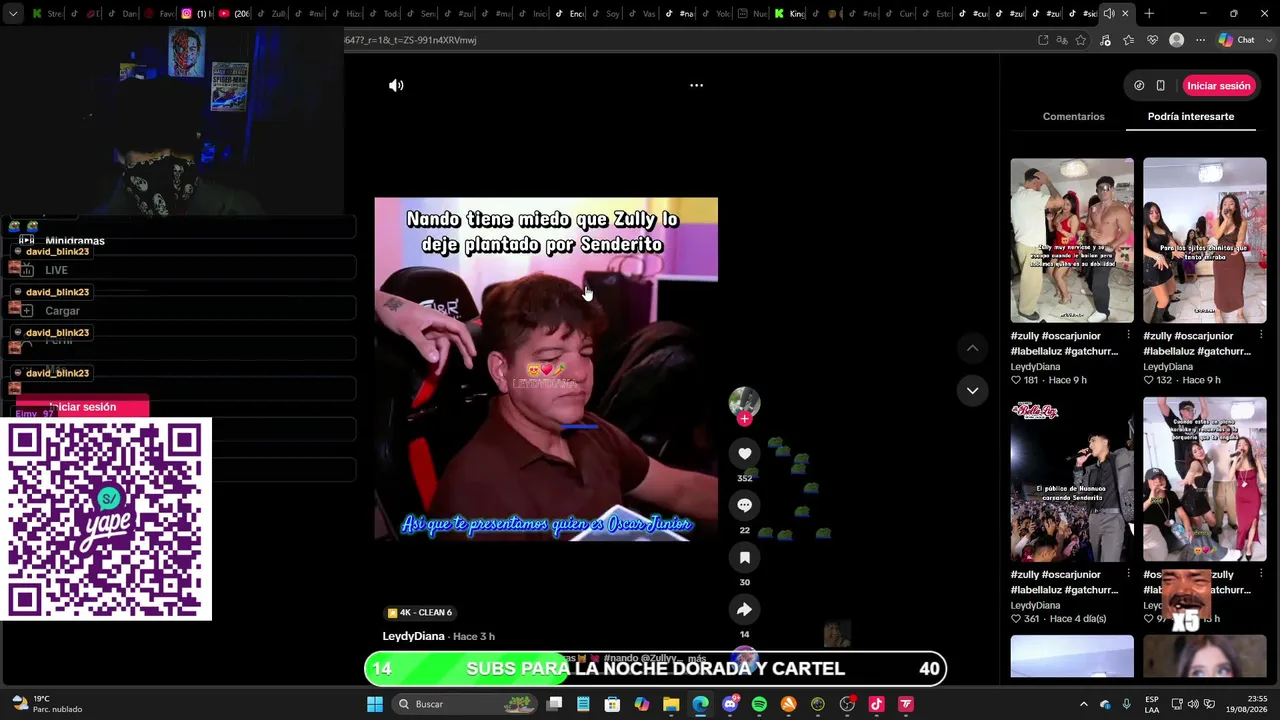Show hidden system tray icons

click(x=1083, y=704)
